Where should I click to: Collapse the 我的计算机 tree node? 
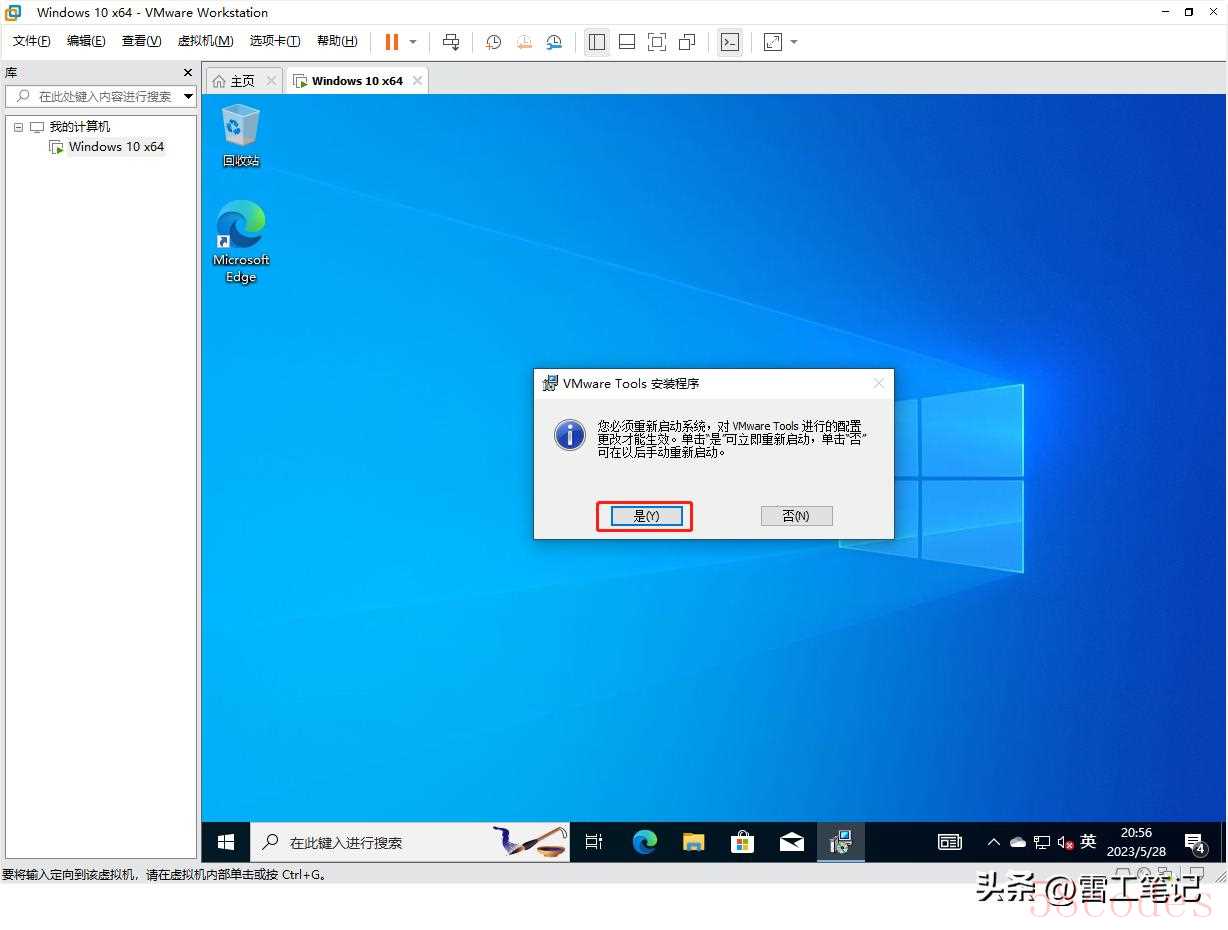[x=18, y=127]
